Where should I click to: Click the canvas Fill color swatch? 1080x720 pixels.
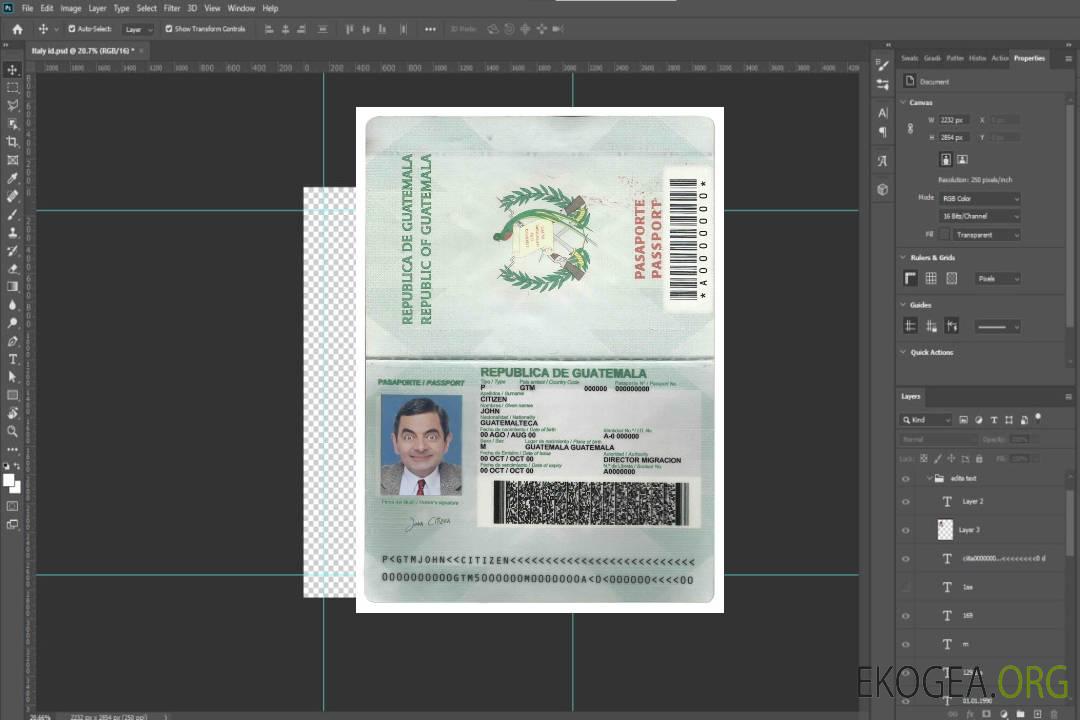tap(944, 235)
